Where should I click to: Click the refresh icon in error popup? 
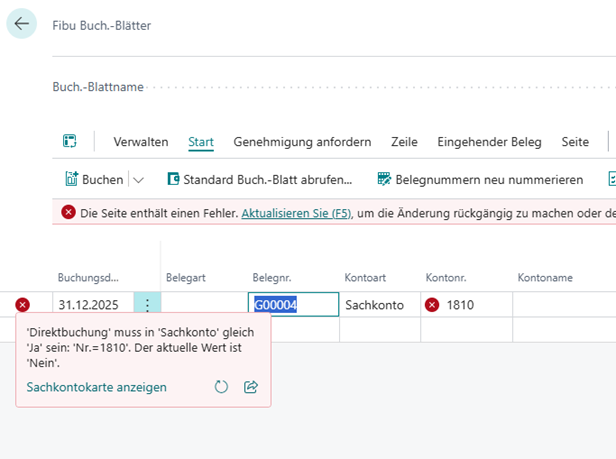point(221,387)
